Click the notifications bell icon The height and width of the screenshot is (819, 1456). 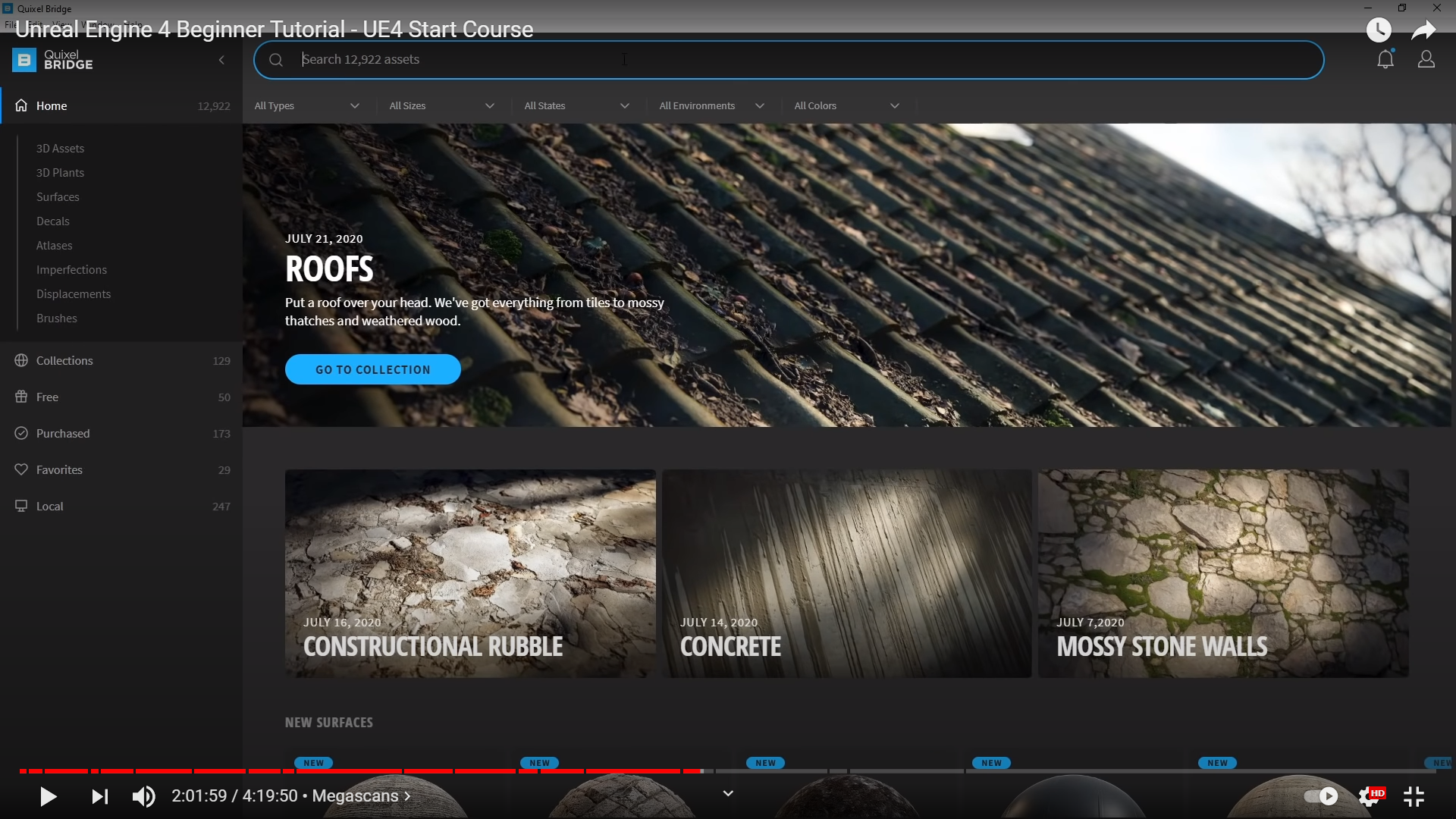(1385, 59)
